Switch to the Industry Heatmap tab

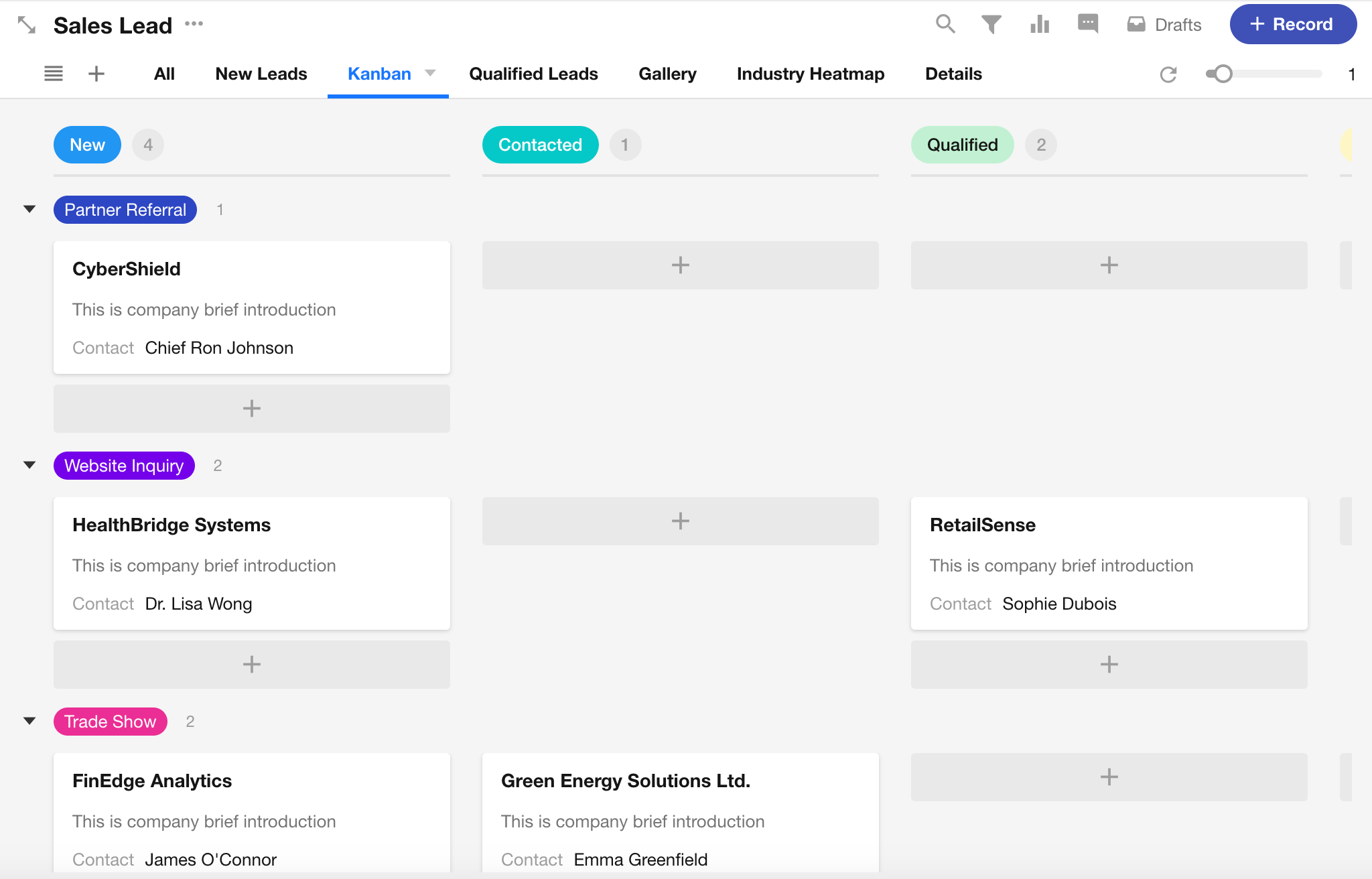point(811,74)
